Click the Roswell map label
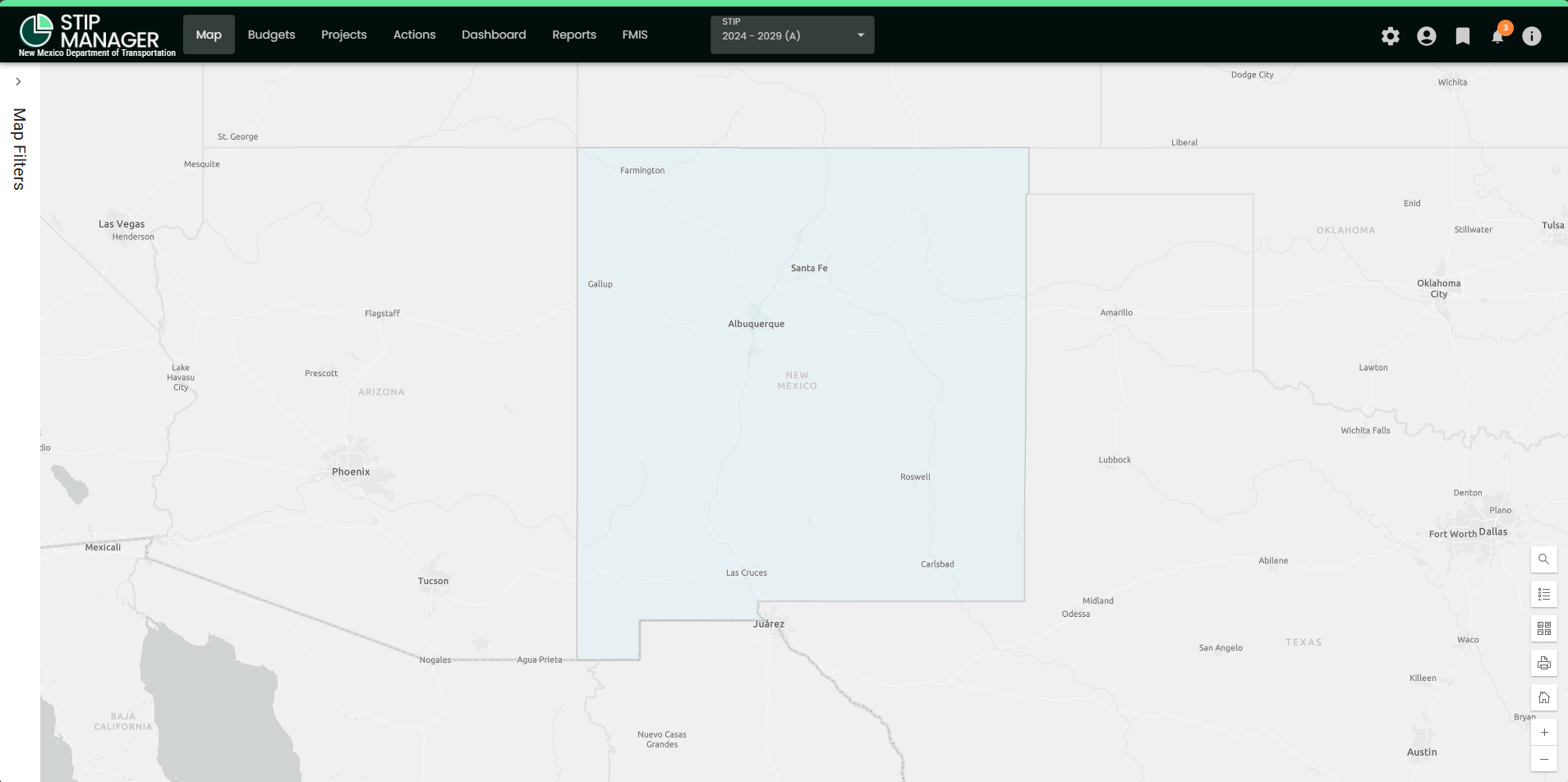The height and width of the screenshot is (782, 1568). [915, 476]
